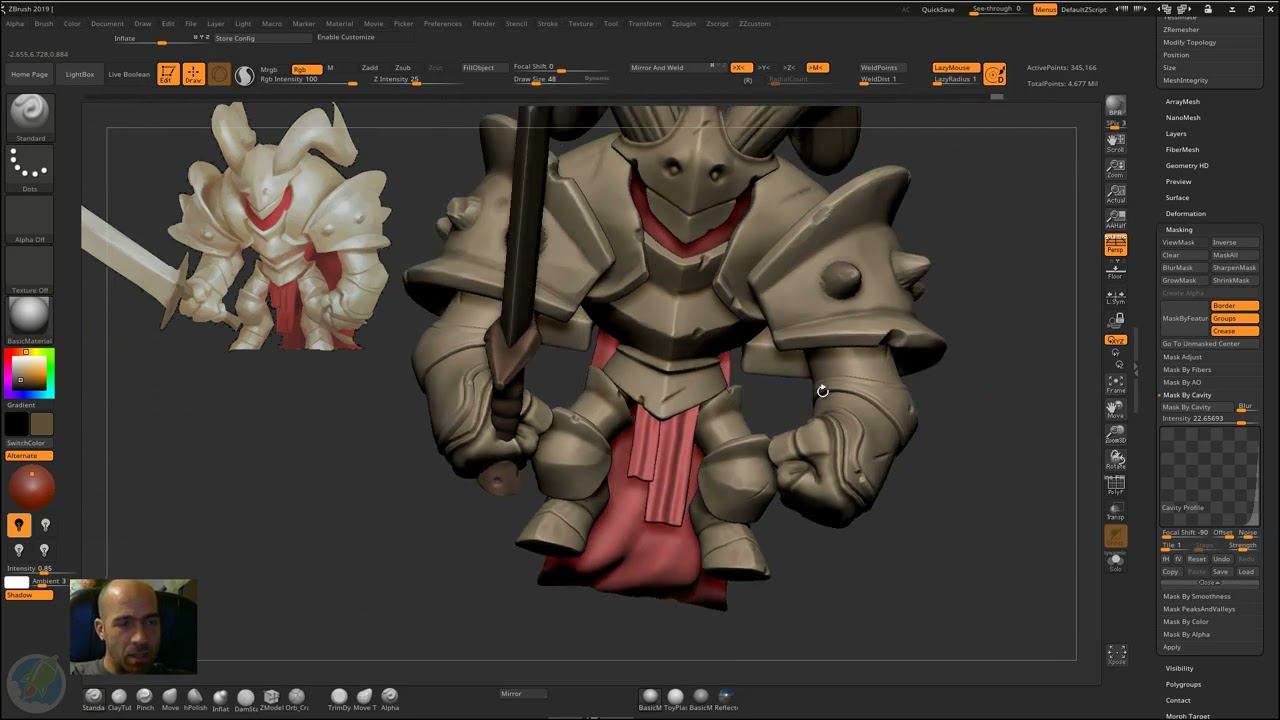This screenshot has height=720, width=1280.
Task: Click the LightBox button
Action: (x=80, y=75)
